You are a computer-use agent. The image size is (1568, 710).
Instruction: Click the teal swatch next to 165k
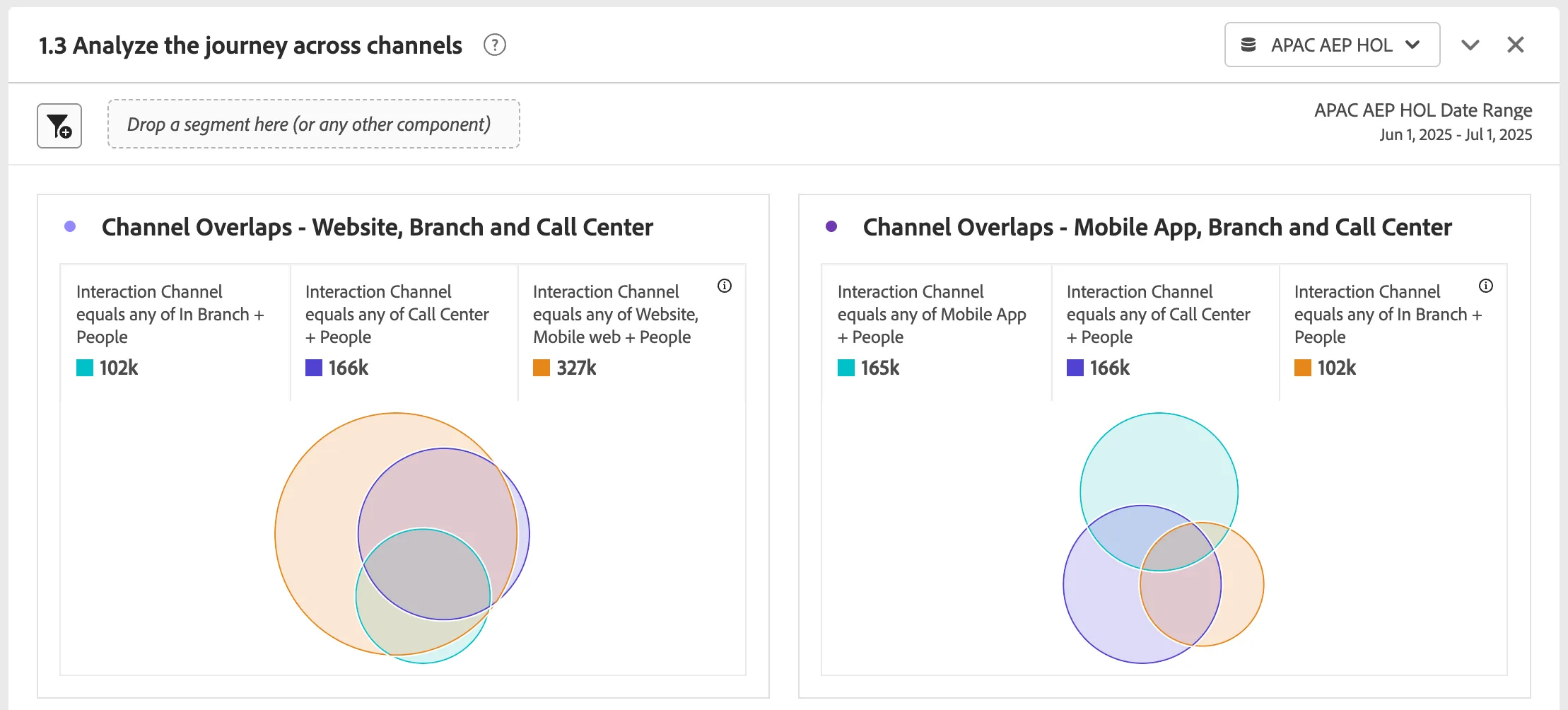click(846, 368)
